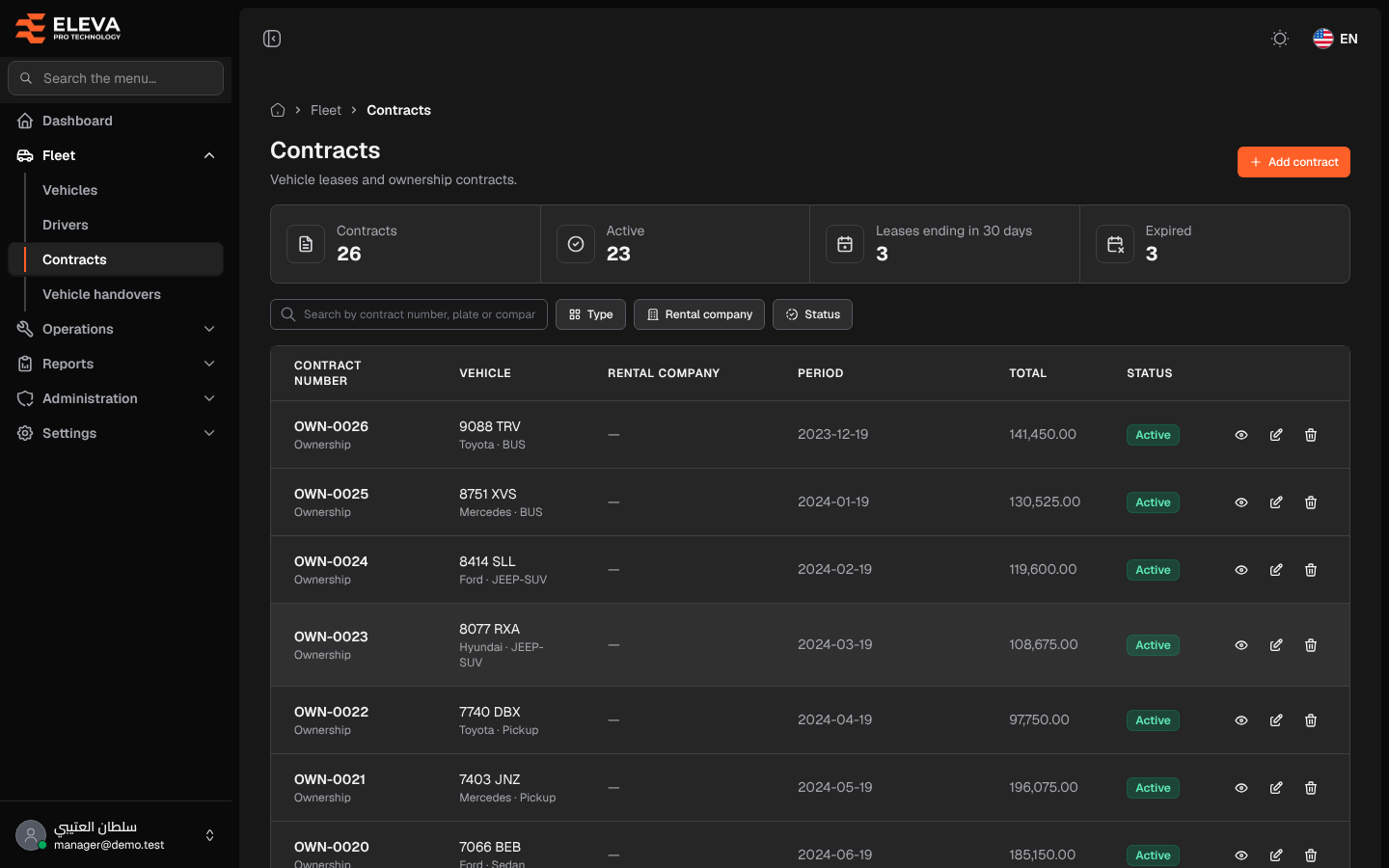Edit contract OWN-0026 pencil icon

[x=1276, y=435]
